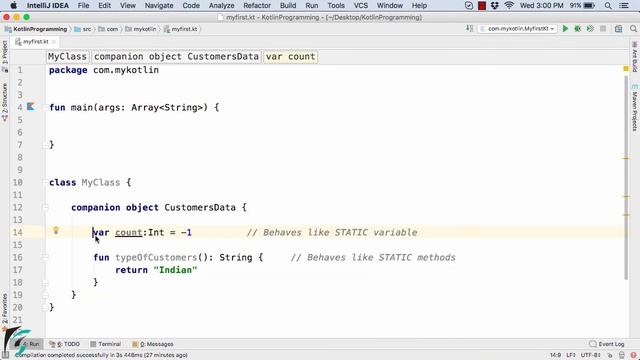This screenshot has width=640, height=360.
Task: Collapse the main function end marker at line 7
Action: 45,144
